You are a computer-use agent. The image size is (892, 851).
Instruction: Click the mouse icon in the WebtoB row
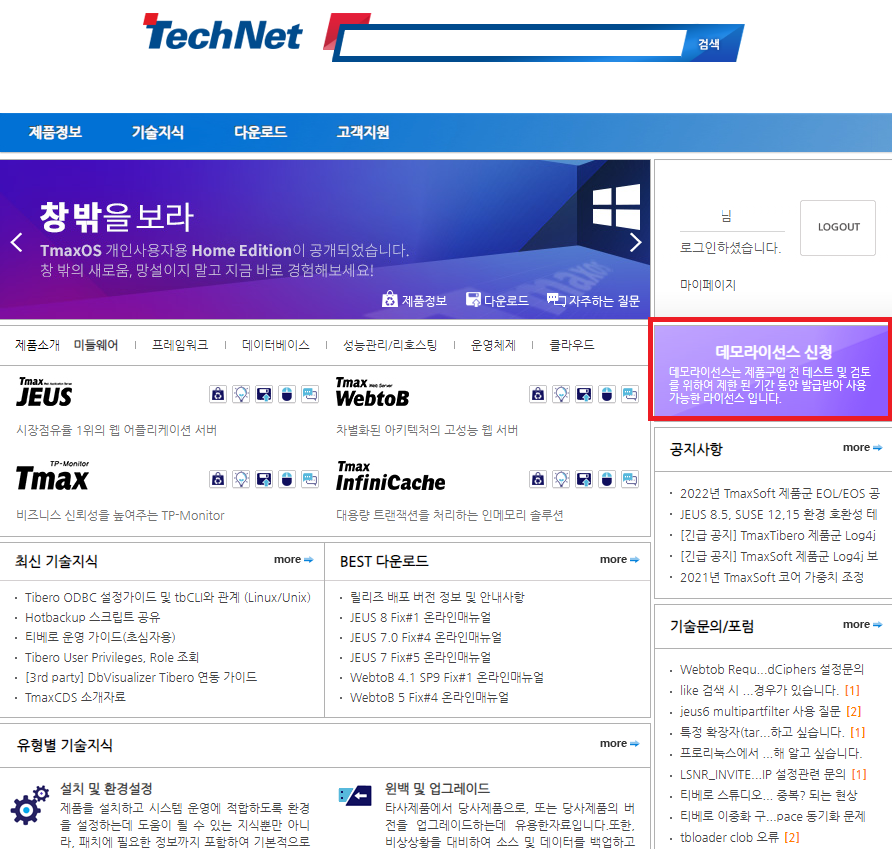608,394
